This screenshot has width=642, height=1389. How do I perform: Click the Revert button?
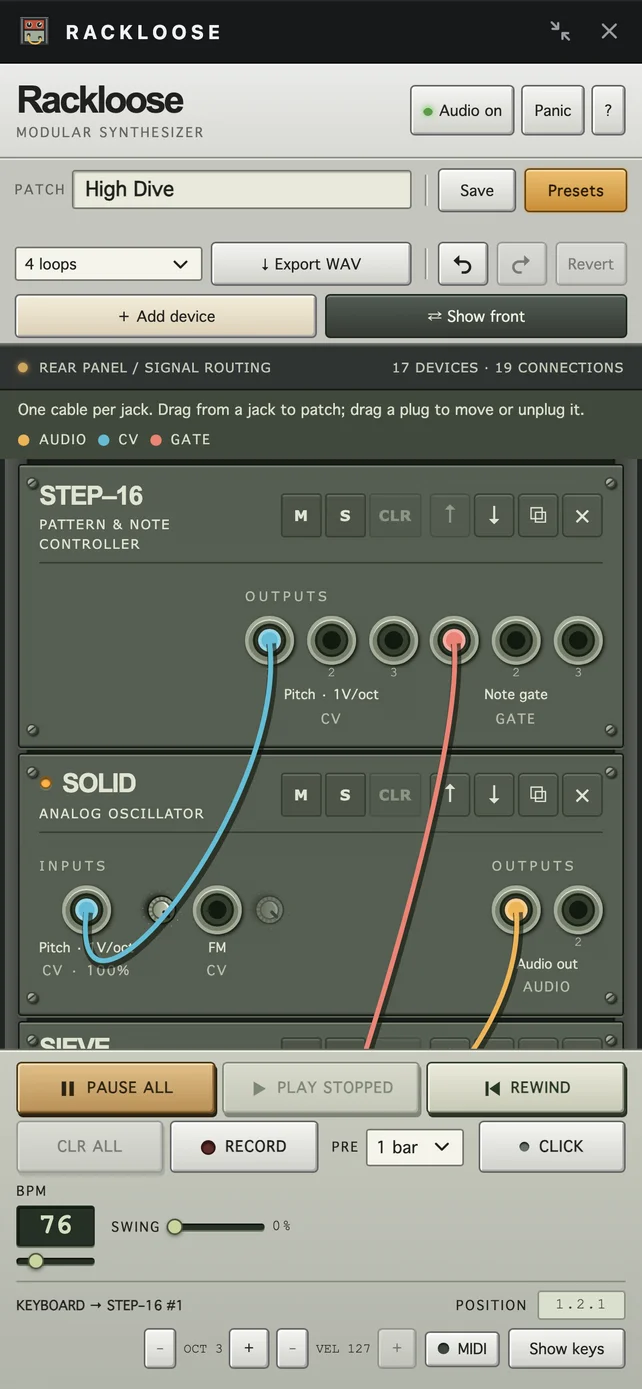(591, 264)
